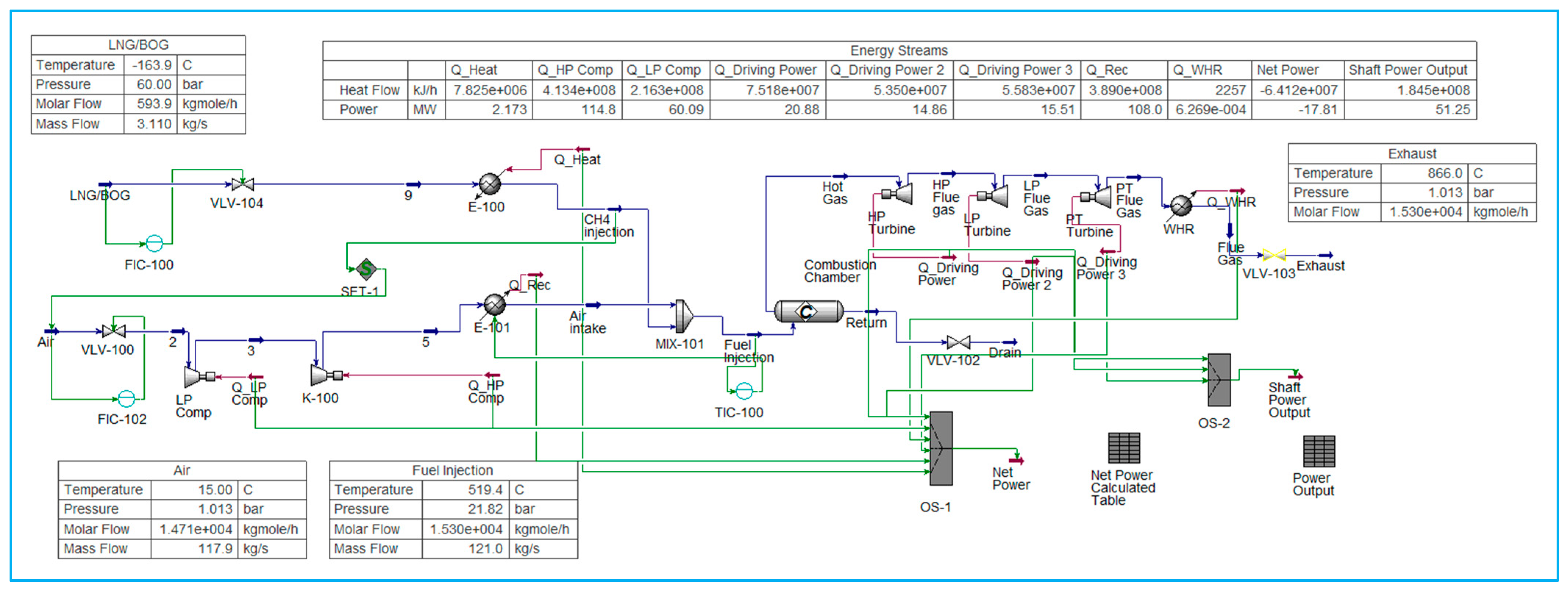Viewport: 1568px width, 591px height.
Task: Click the E-100 heater unit
Action: tap(489, 184)
